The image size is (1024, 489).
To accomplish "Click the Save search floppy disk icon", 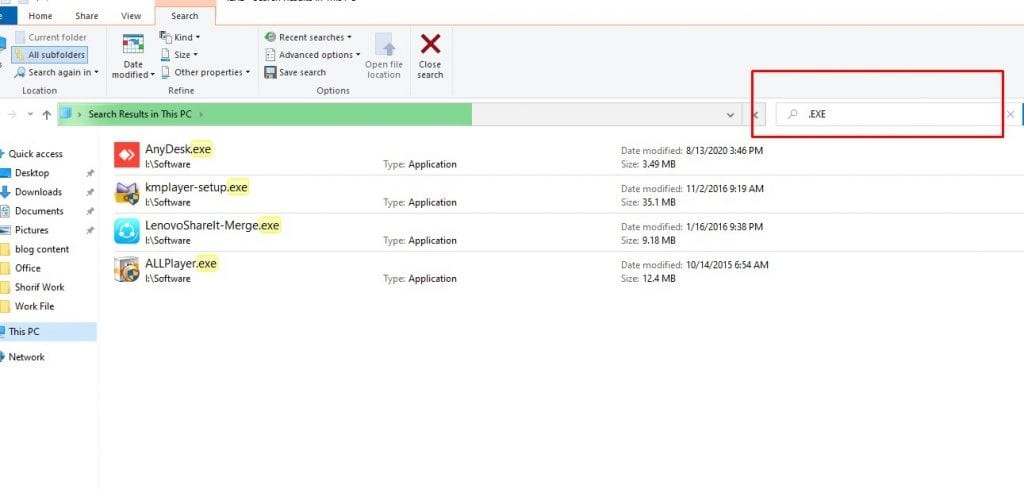I will pyautogui.click(x=270, y=72).
